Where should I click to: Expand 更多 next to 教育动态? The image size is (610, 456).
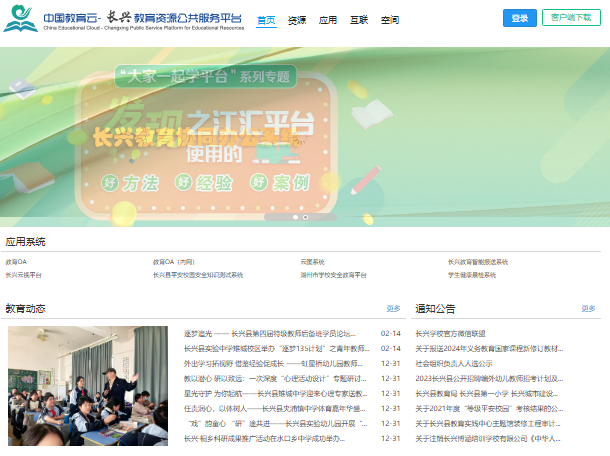click(x=393, y=309)
